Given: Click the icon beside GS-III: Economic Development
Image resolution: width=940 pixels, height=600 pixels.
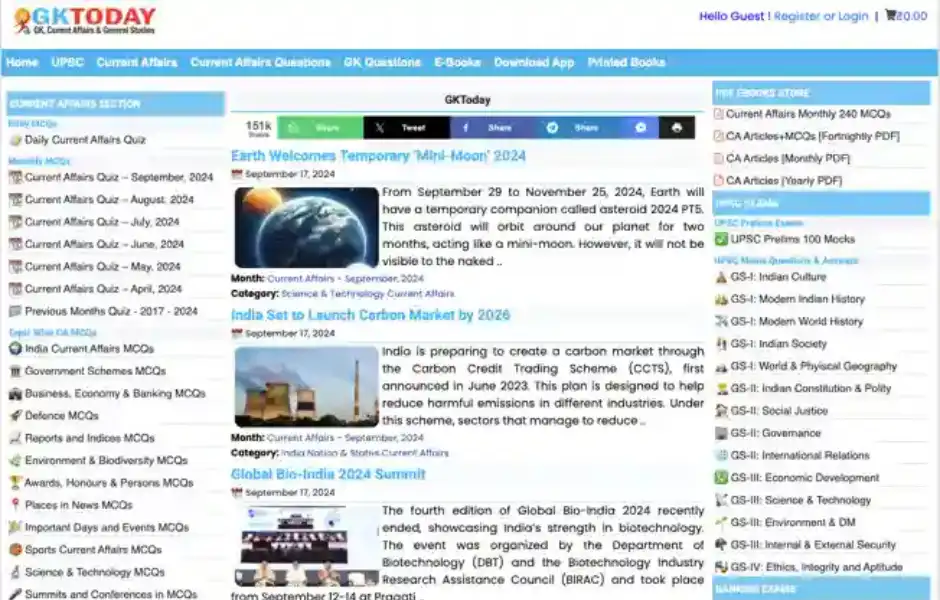Looking at the screenshot, I should tap(721, 478).
